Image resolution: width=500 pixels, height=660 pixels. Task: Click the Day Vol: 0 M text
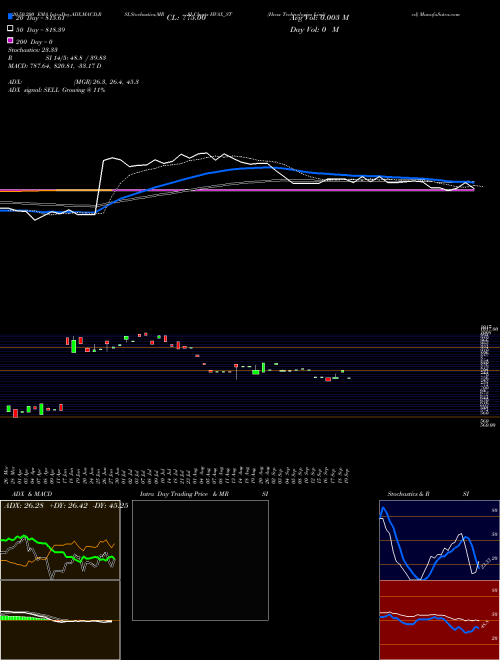point(314,30)
